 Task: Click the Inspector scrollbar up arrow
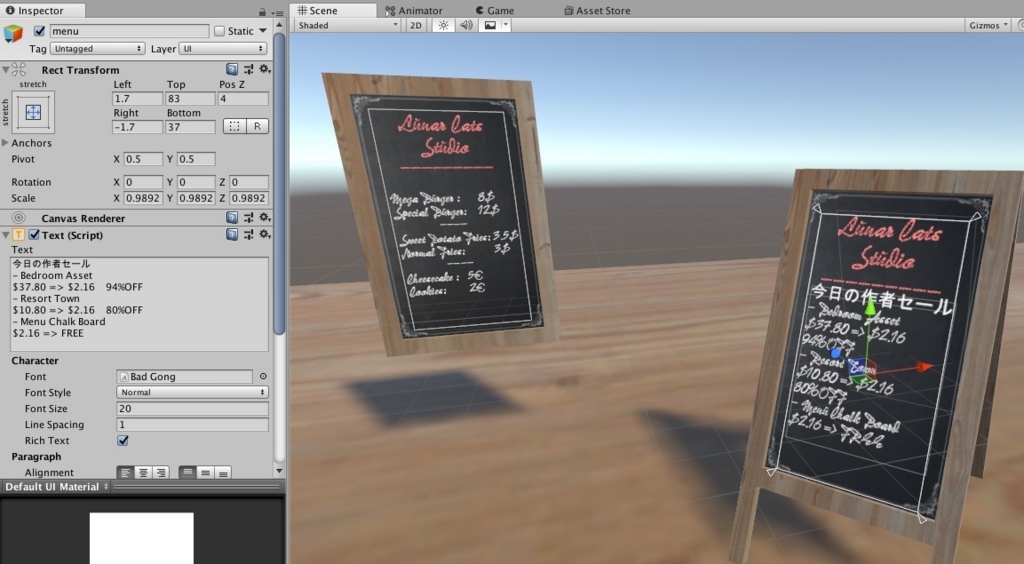click(279, 25)
